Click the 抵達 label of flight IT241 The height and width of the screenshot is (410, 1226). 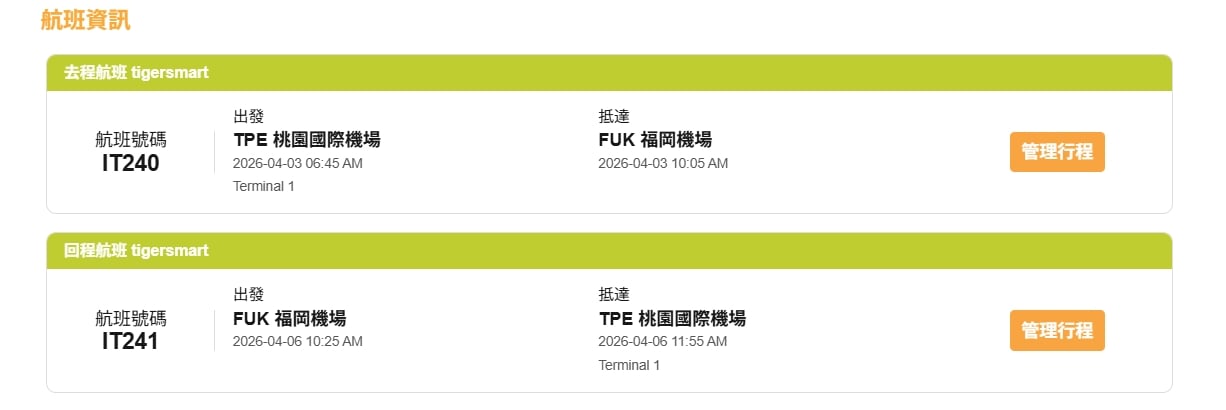tap(614, 295)
